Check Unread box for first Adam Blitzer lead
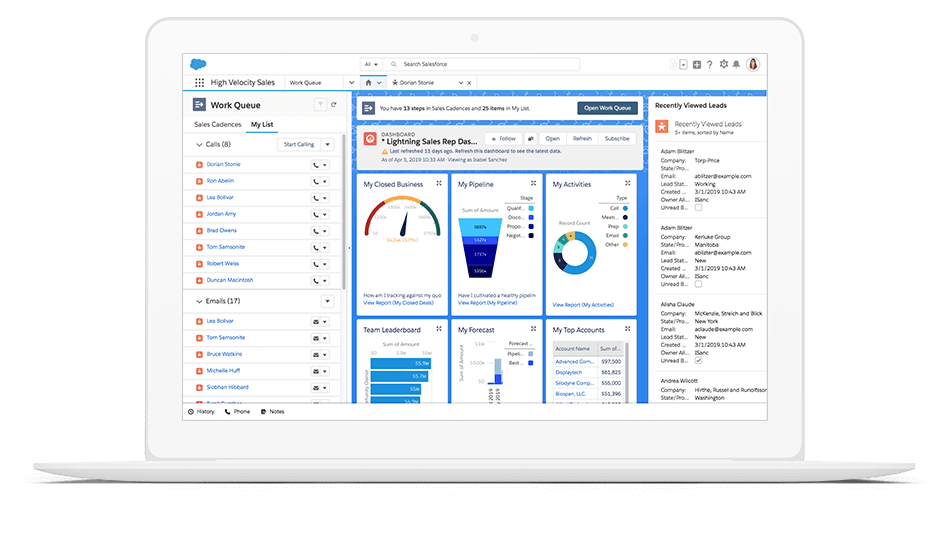 pyautogui.click(x=699, y=207)
